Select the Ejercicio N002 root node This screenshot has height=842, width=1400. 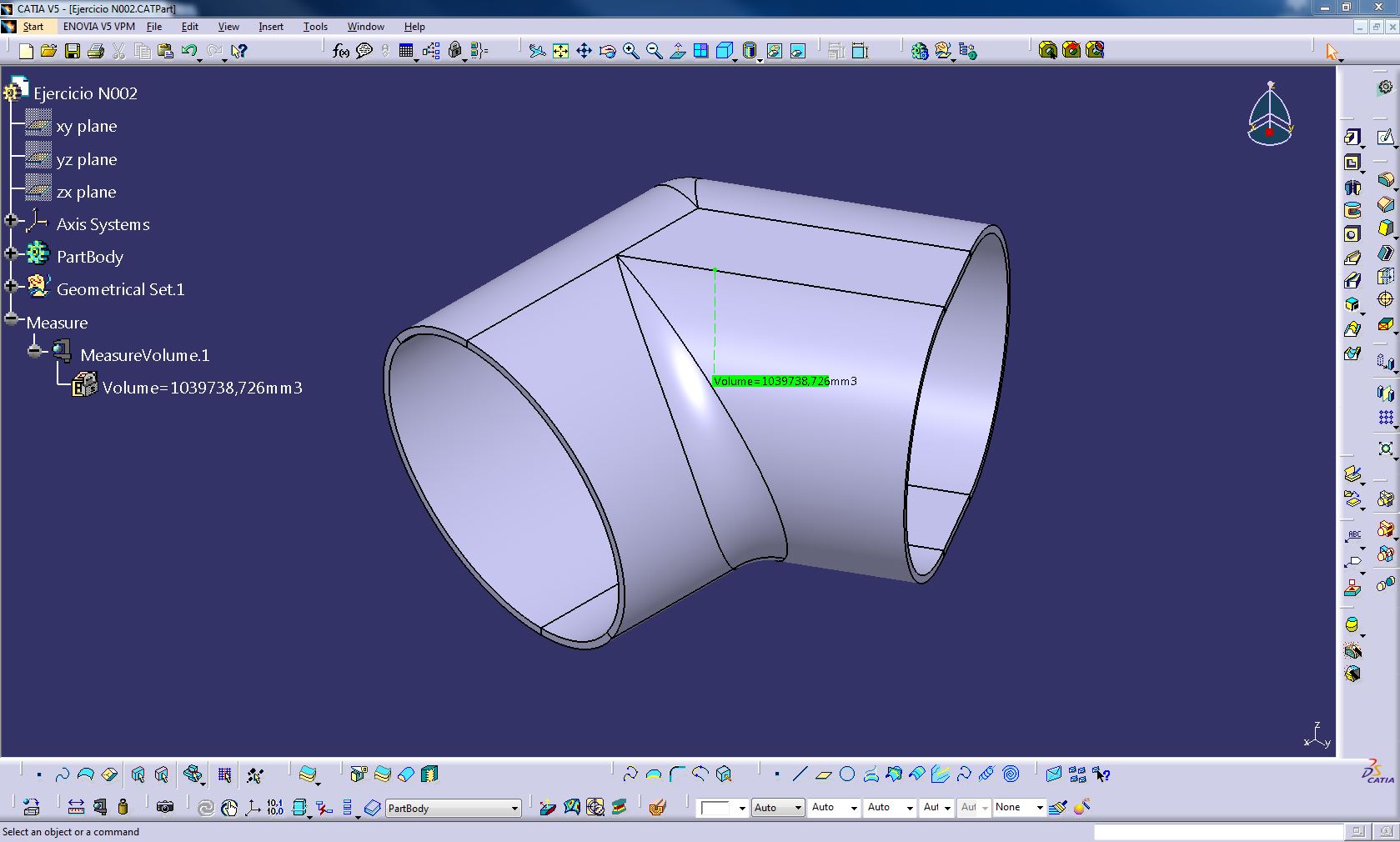pos(85,93)
